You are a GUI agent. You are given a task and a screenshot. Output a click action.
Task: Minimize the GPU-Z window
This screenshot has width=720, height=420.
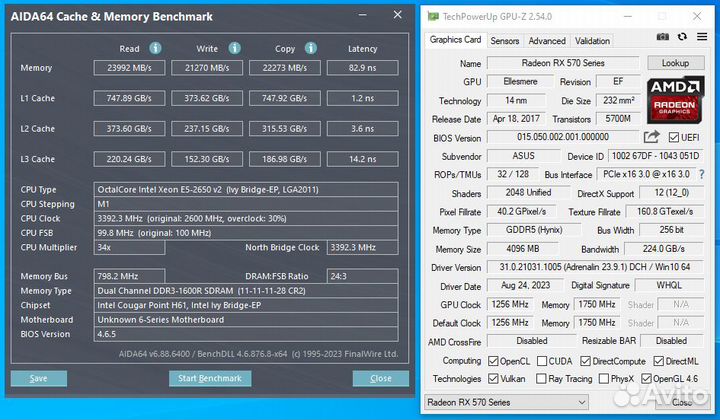pyautogui.click(x=628, y=17)
